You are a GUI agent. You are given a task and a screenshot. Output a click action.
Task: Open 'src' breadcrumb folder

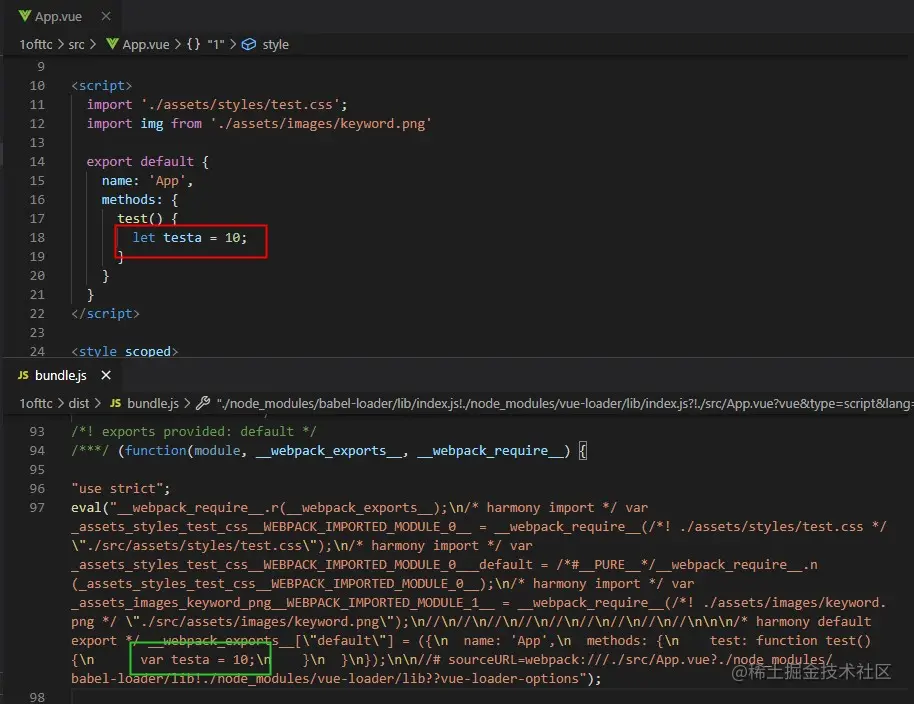76,44
